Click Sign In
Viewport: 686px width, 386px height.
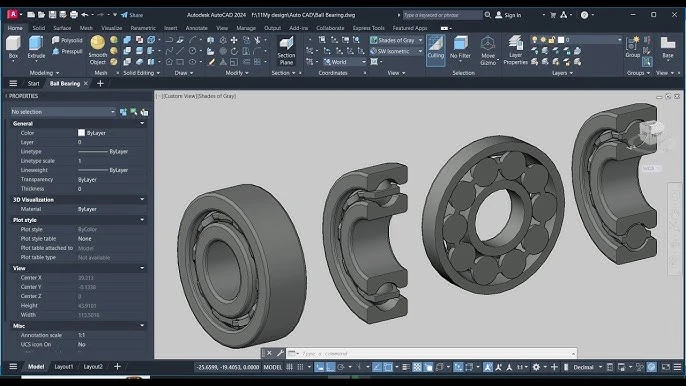point(508,15)
